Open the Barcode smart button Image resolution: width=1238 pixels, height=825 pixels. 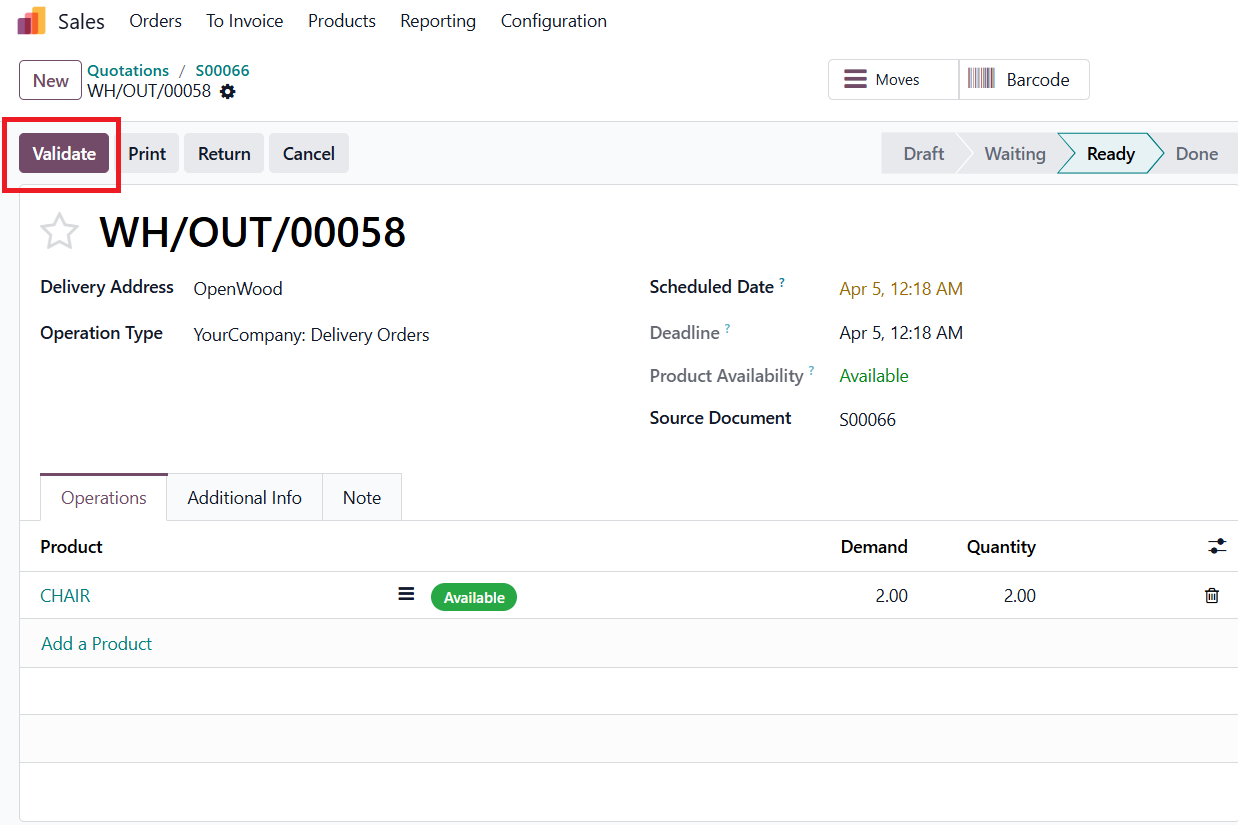tap(1024, 80)
